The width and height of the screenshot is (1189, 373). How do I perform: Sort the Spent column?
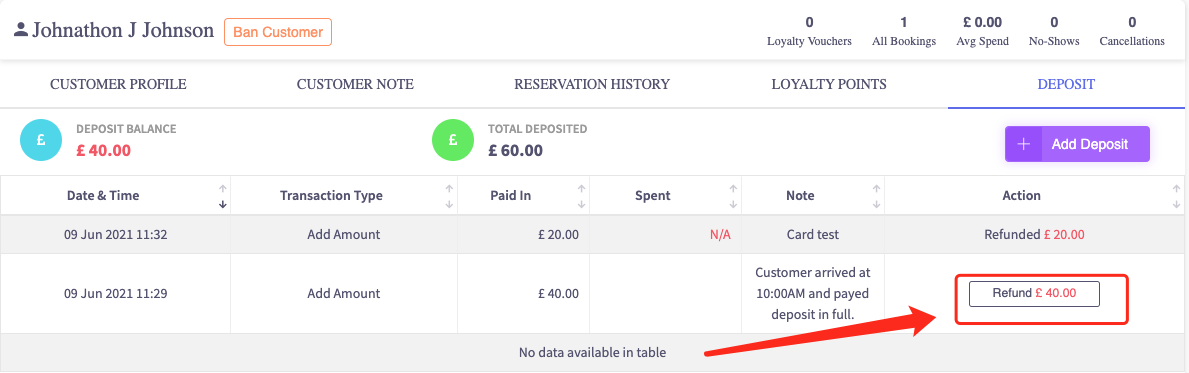[x=733, y=196]
